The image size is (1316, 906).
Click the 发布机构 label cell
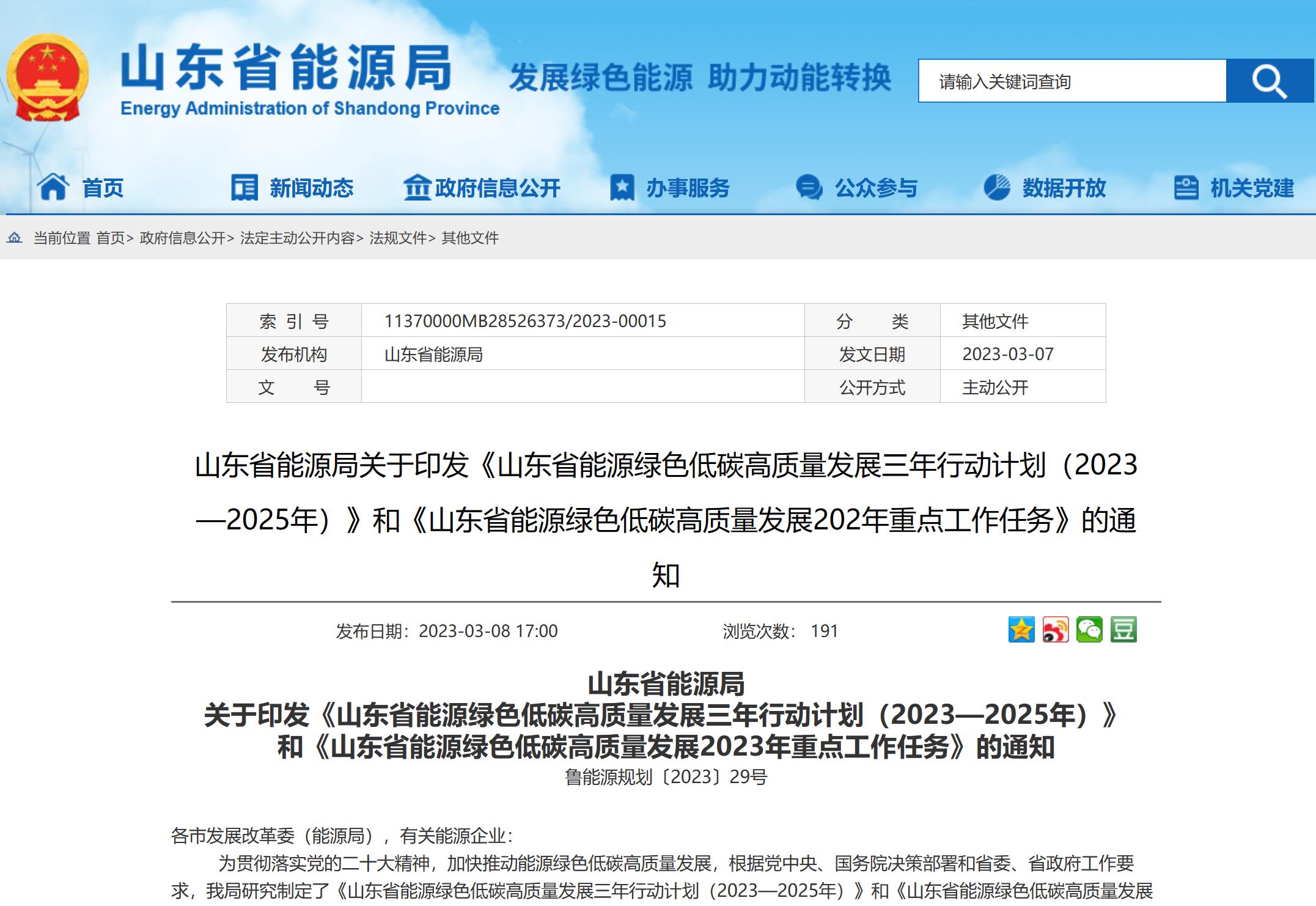point(294,353)
